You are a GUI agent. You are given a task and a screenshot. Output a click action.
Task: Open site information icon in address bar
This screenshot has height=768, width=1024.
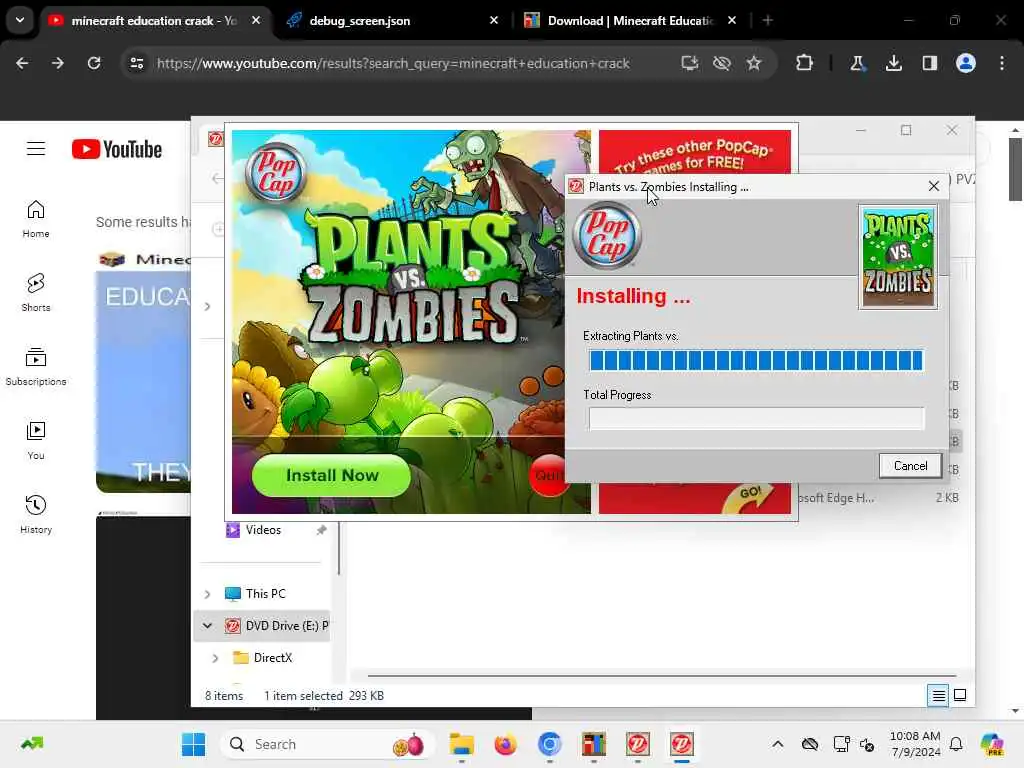(137, 63)
